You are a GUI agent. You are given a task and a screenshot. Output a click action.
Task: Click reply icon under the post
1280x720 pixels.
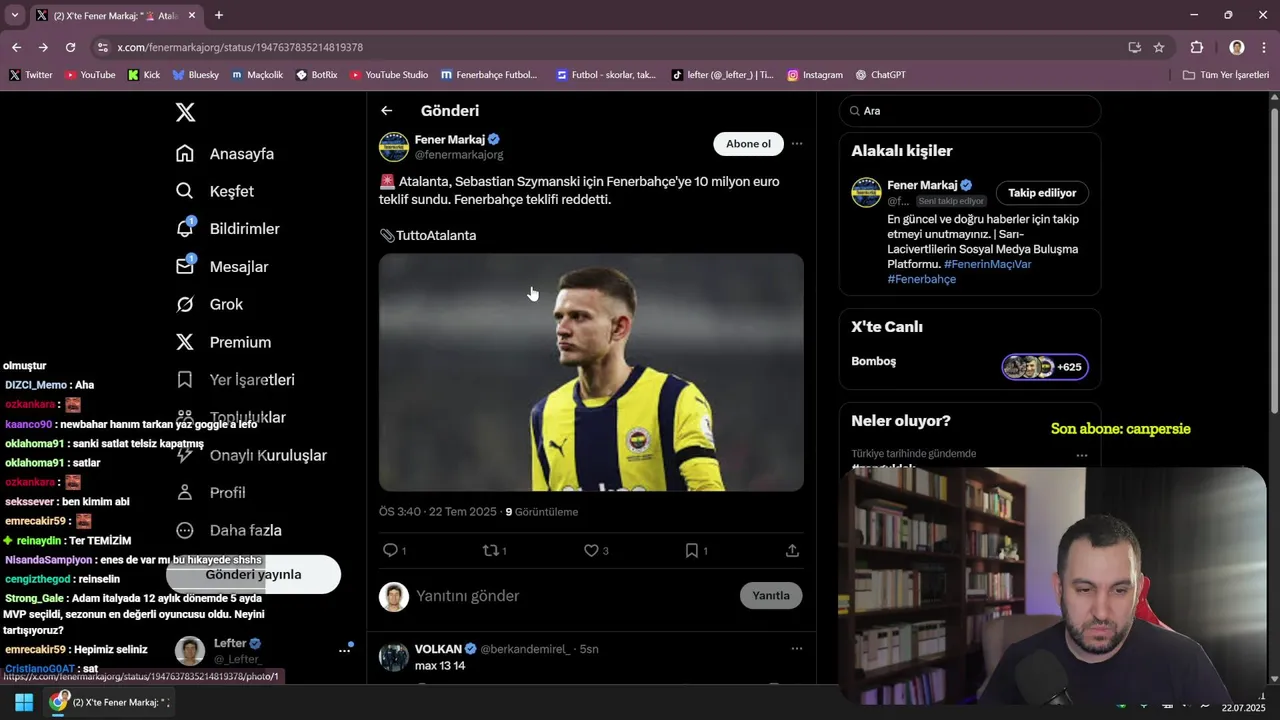click(x=391, y=550)
